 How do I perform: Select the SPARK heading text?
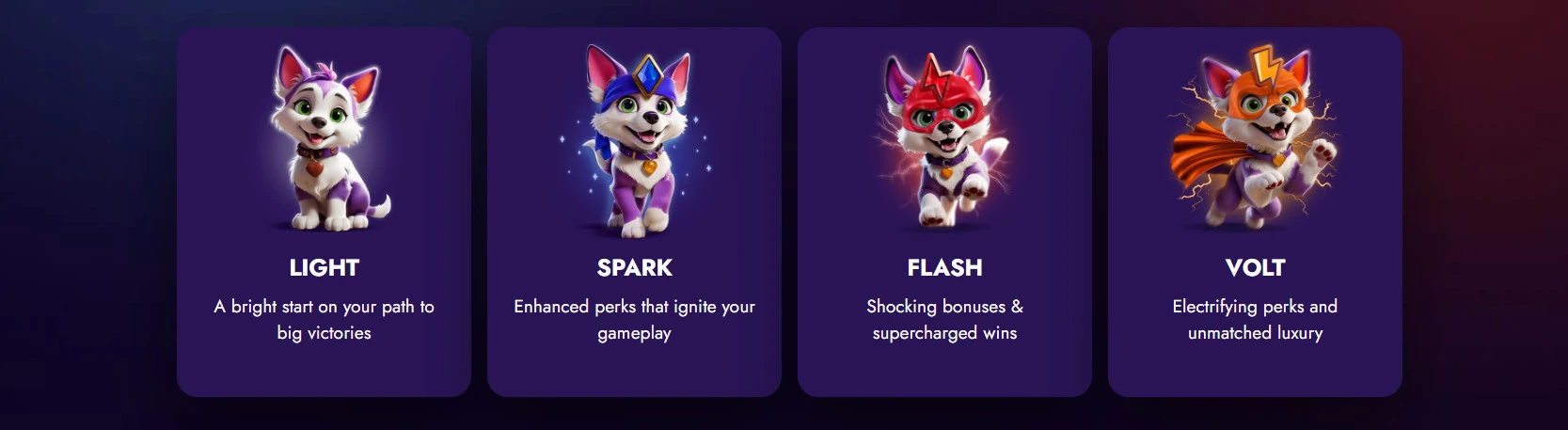pos(635,268)
